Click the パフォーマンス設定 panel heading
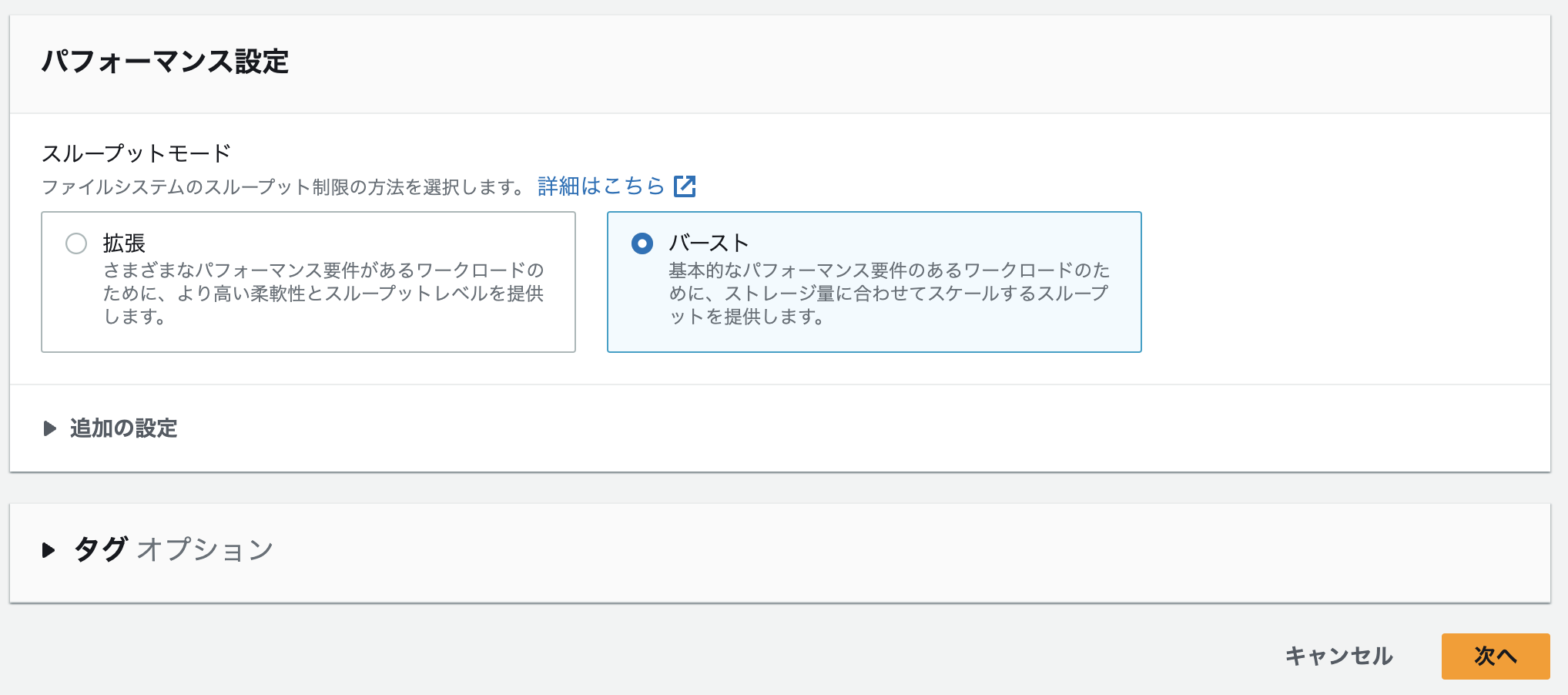 pyautogui.click(x=165, y=62)
